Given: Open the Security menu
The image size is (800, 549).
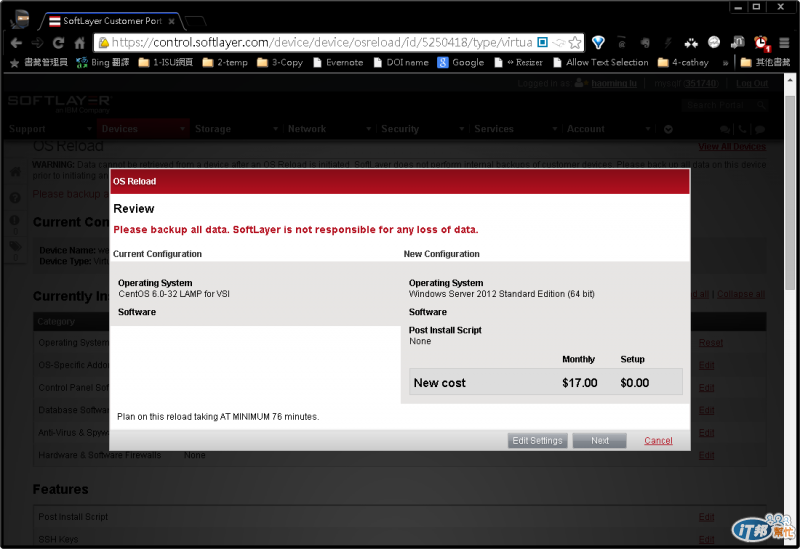Looking at the screenshot, I should tap(422, 129).
